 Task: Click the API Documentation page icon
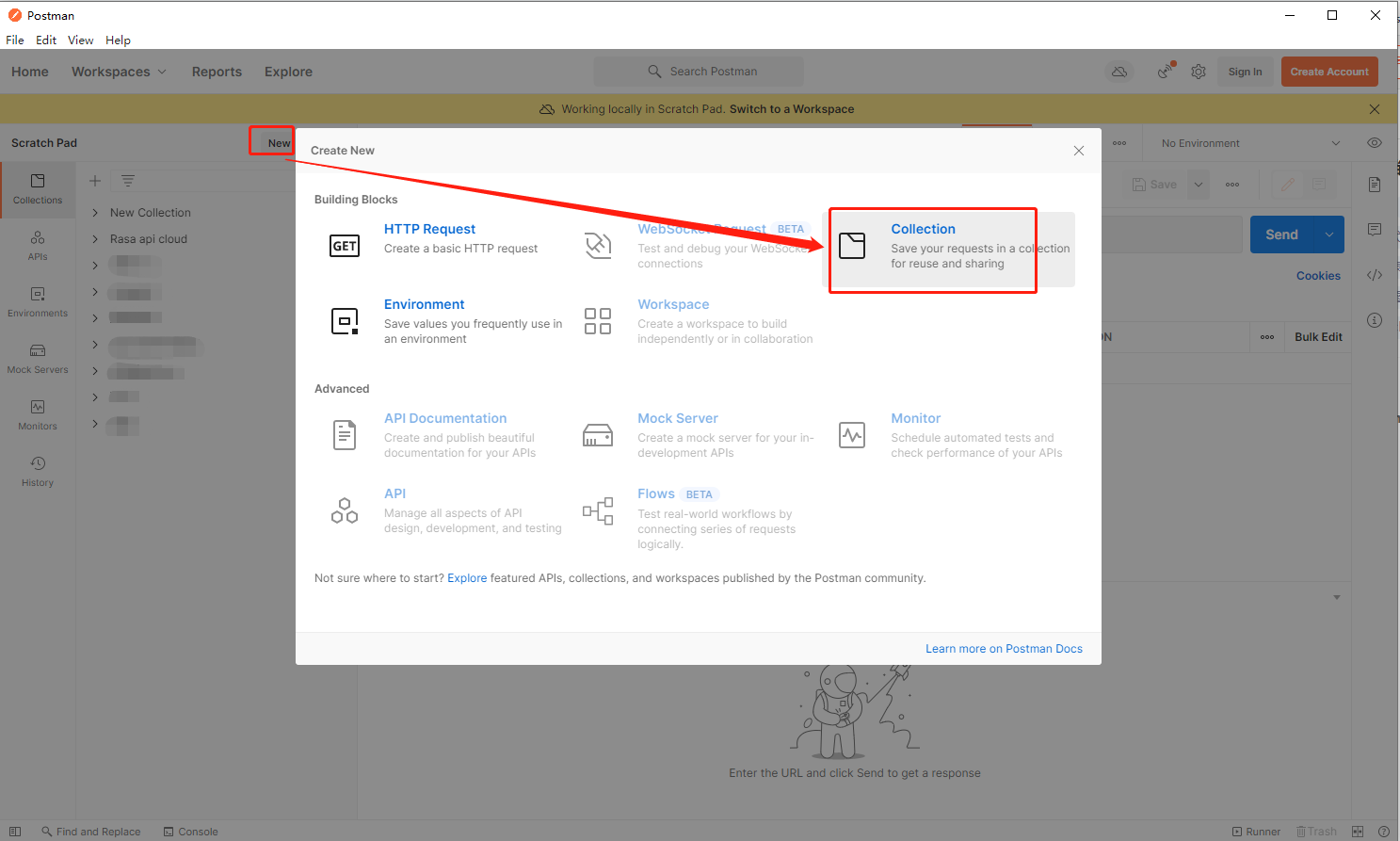345,435
